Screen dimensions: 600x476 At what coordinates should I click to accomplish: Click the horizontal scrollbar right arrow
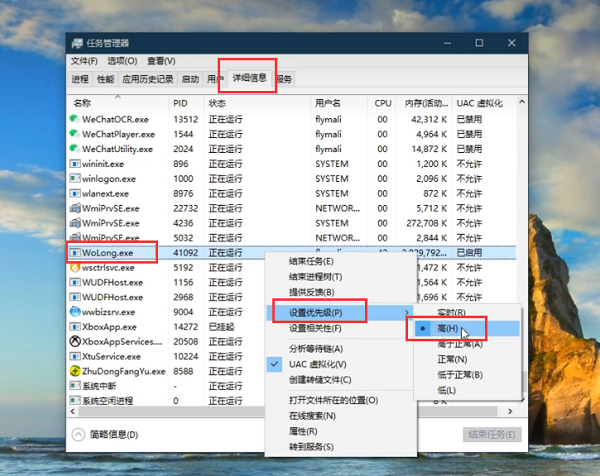pos(510,411)
